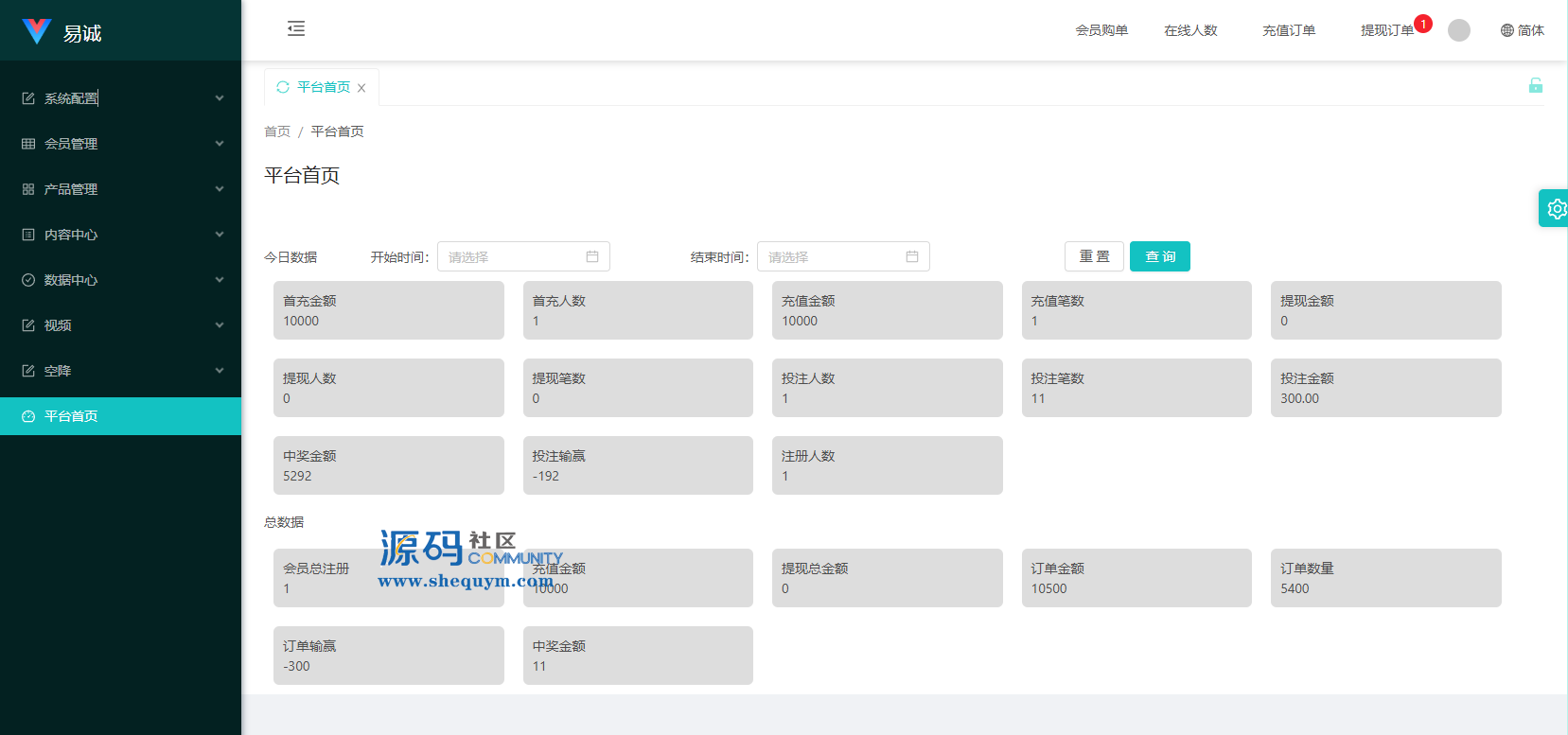Click the 首页 breadcrumb link
Image resolution: width=1568 pixels, height=735 pixels.
(x=277, y=131)
